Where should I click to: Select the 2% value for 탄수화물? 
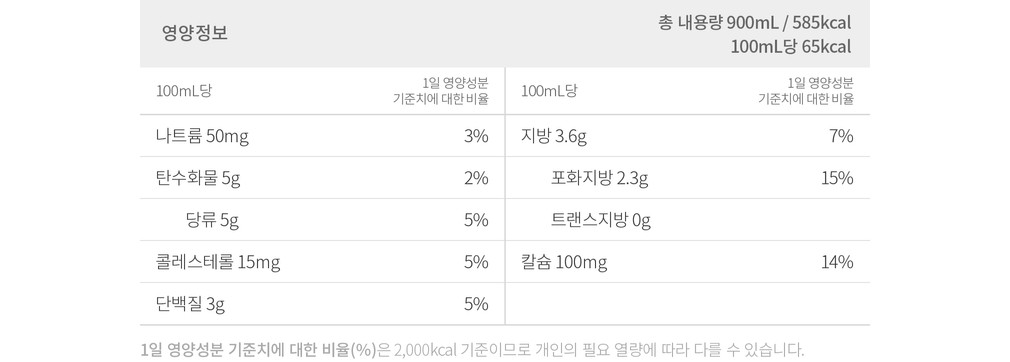(x=476, y=178)
